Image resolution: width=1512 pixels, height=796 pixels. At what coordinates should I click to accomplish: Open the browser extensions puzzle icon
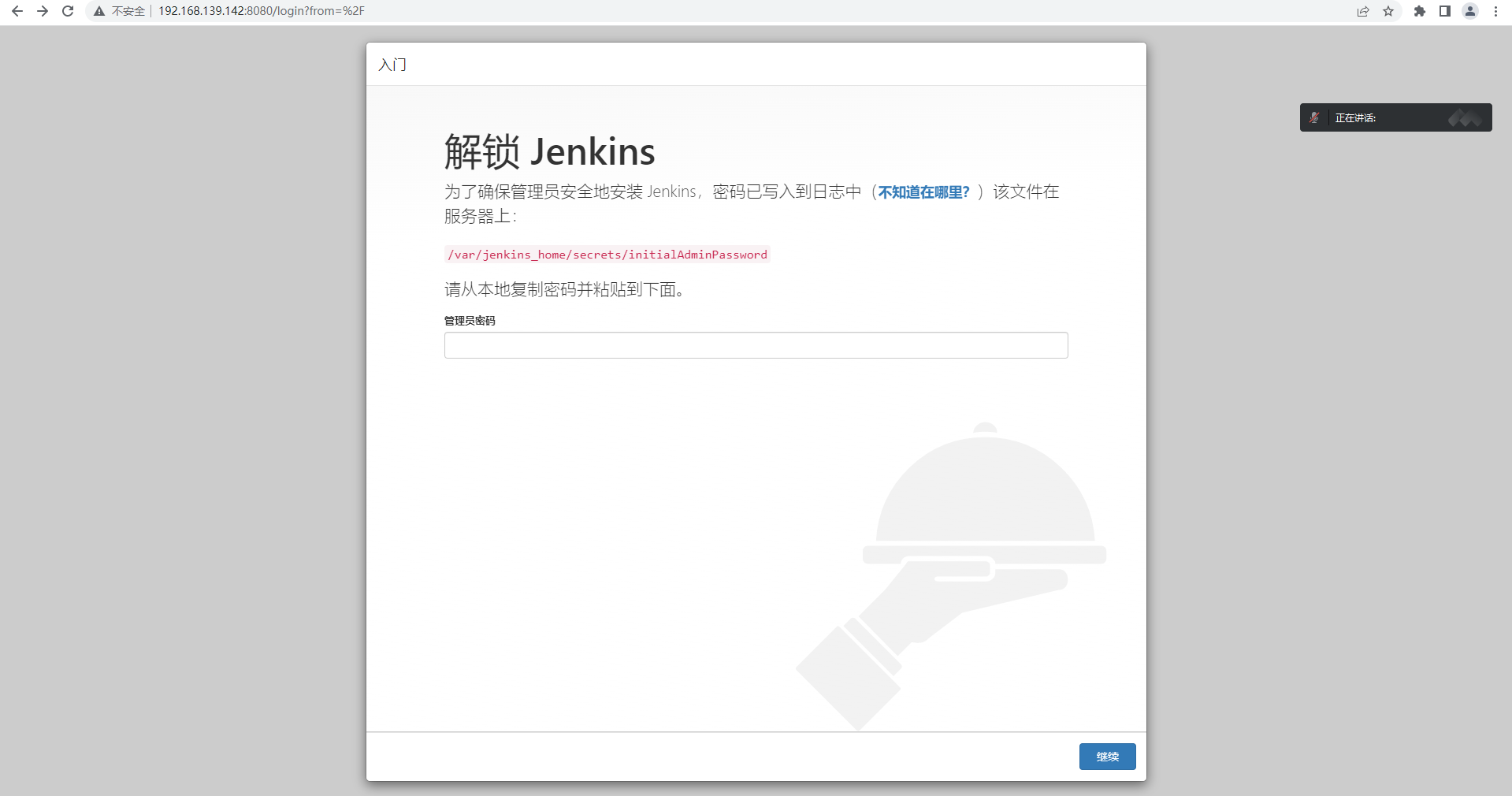(x=1420, y=11)
